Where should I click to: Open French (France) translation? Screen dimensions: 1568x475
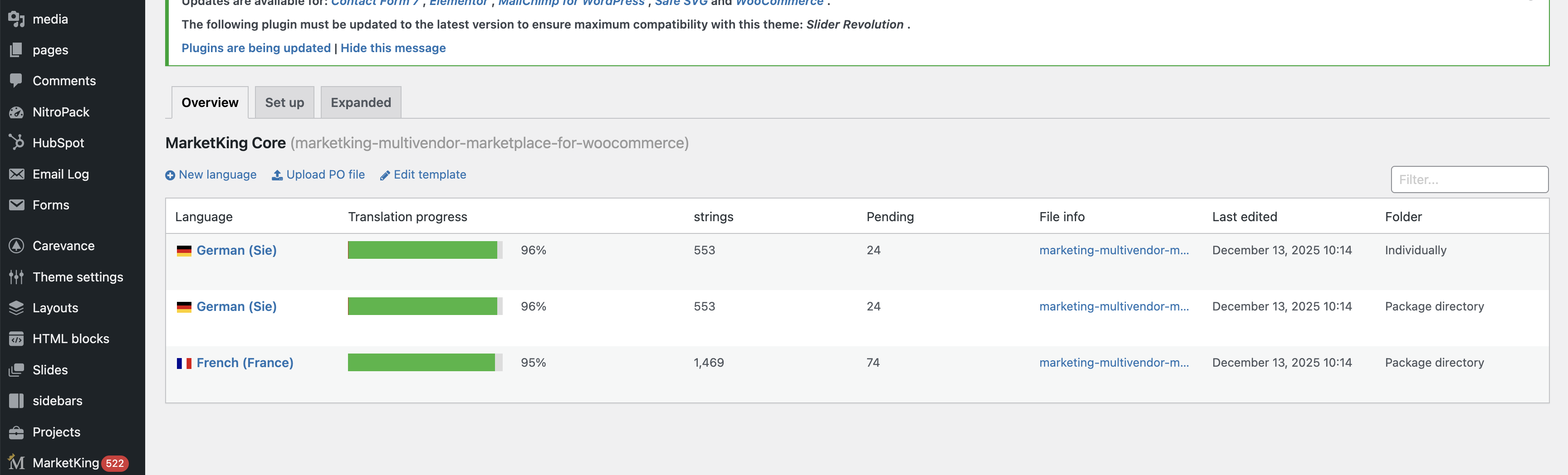(x=245, y=363)
